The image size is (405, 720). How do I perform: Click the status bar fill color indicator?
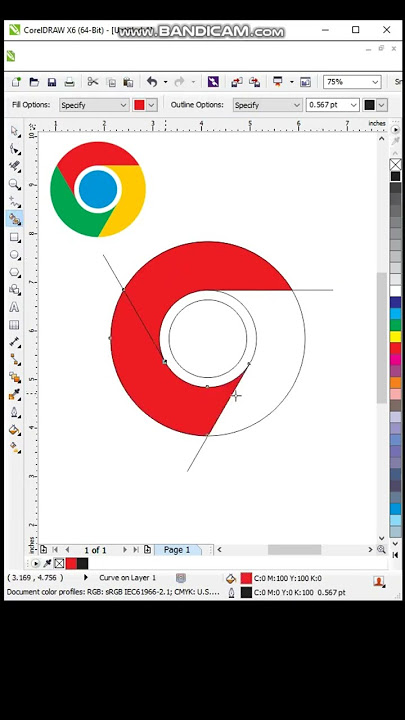(x=246, y=579)
